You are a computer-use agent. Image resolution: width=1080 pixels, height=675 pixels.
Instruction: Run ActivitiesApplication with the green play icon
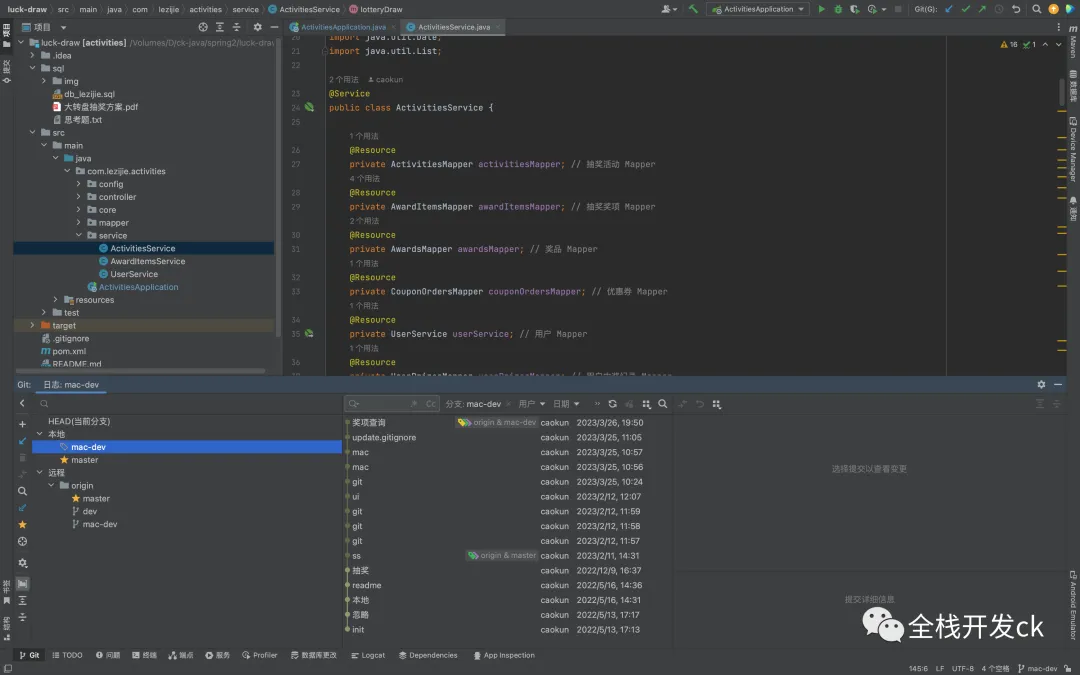[x=822, y=9]
